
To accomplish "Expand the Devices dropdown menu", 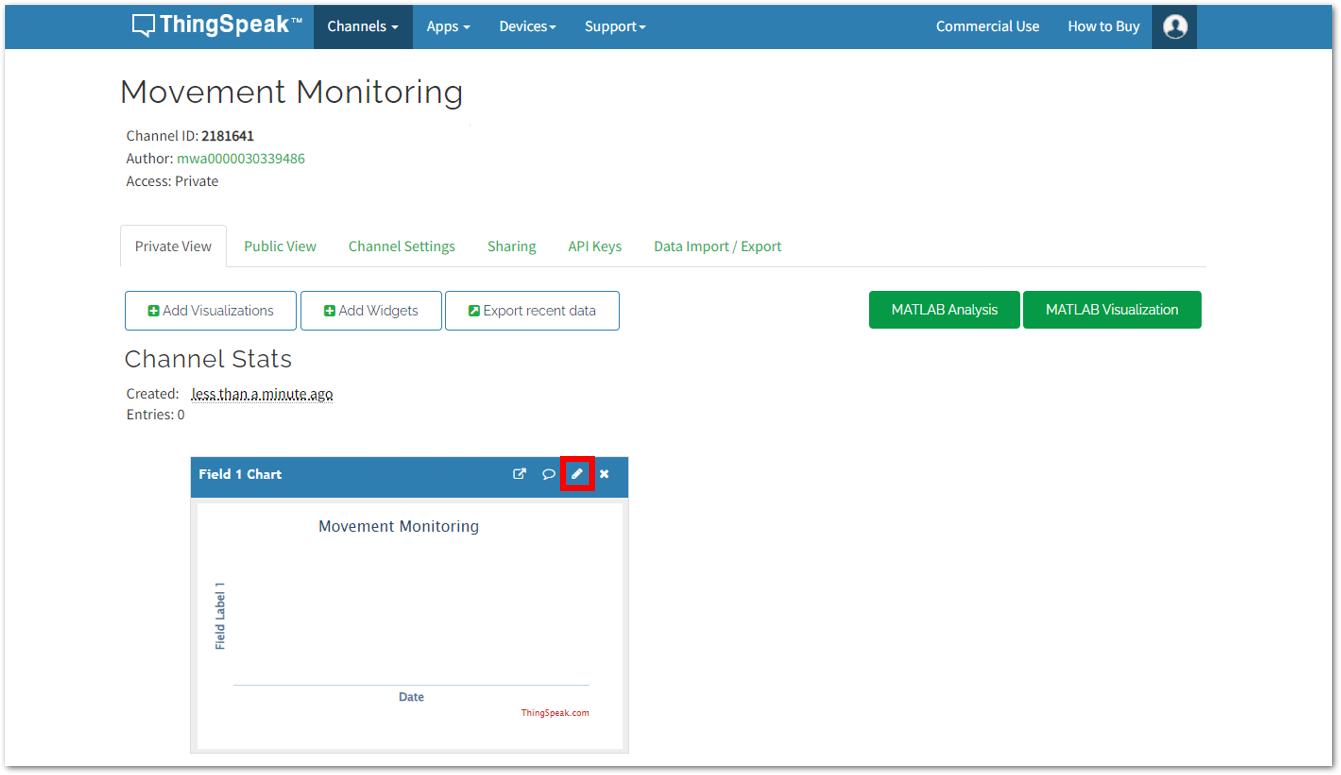I will 528,26.
